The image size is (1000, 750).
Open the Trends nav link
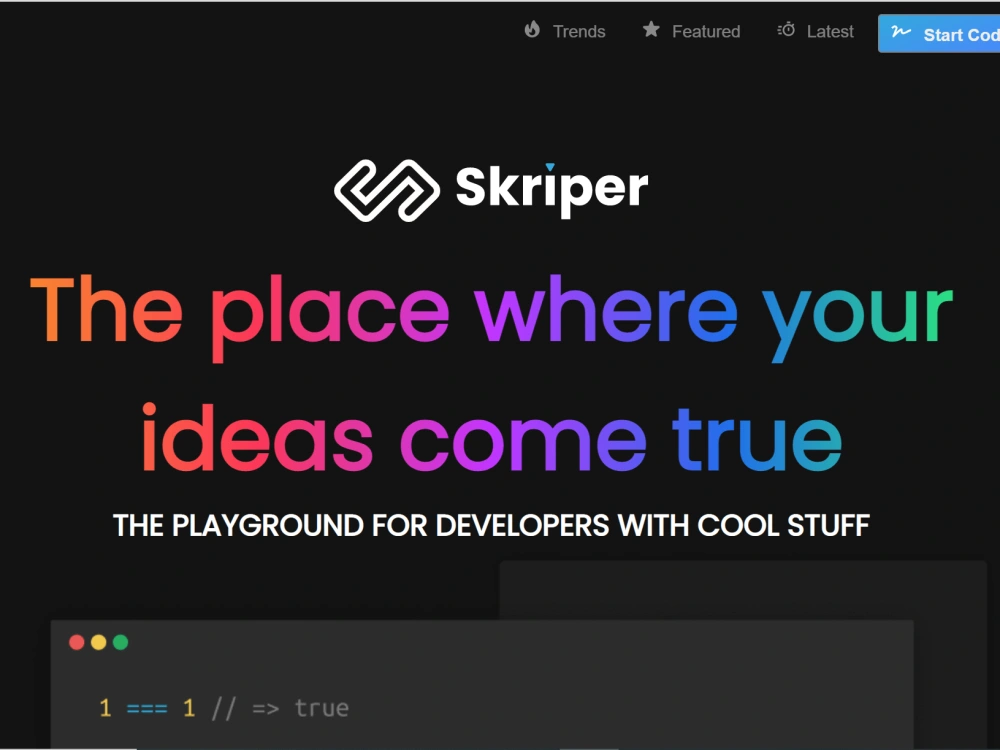click(565, 31)
